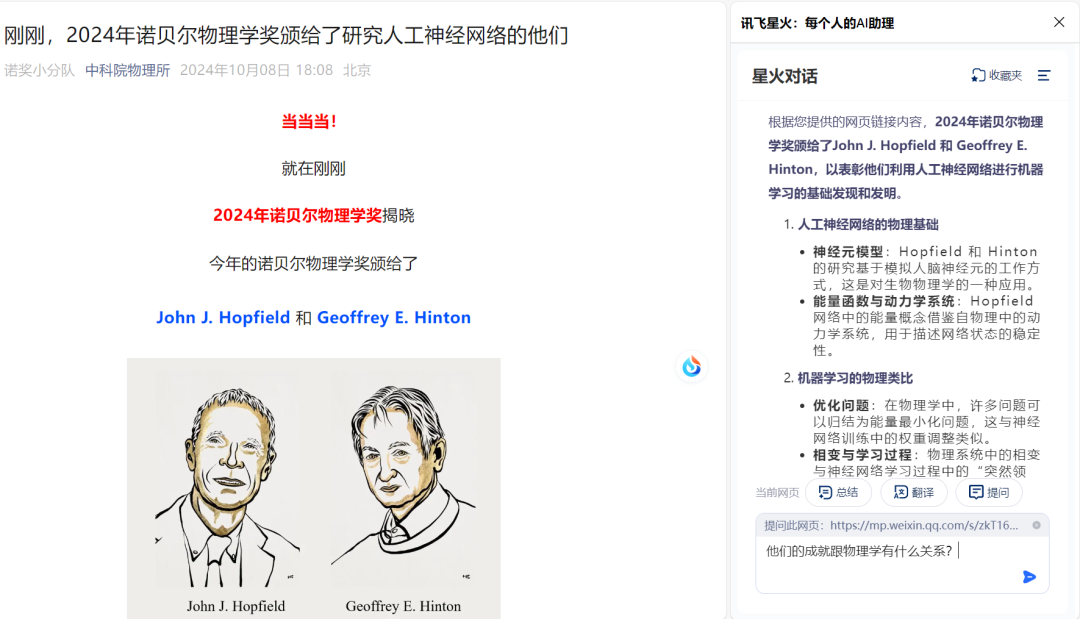
Task: Open the 中科院物理所 account link
Action: [127, 70]
